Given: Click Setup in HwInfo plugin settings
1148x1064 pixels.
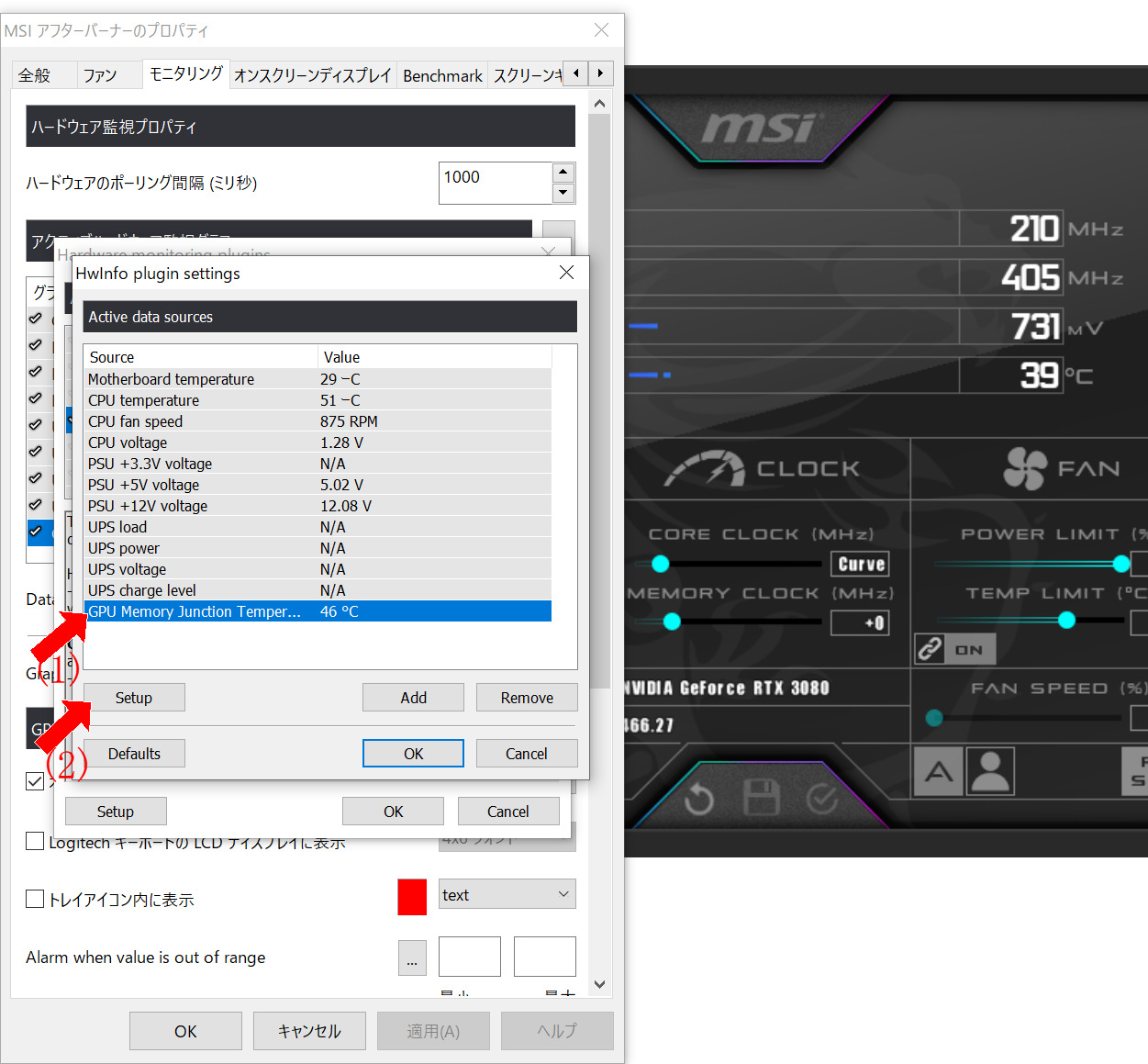Looking at the screenshot, I should pos(134,698).
